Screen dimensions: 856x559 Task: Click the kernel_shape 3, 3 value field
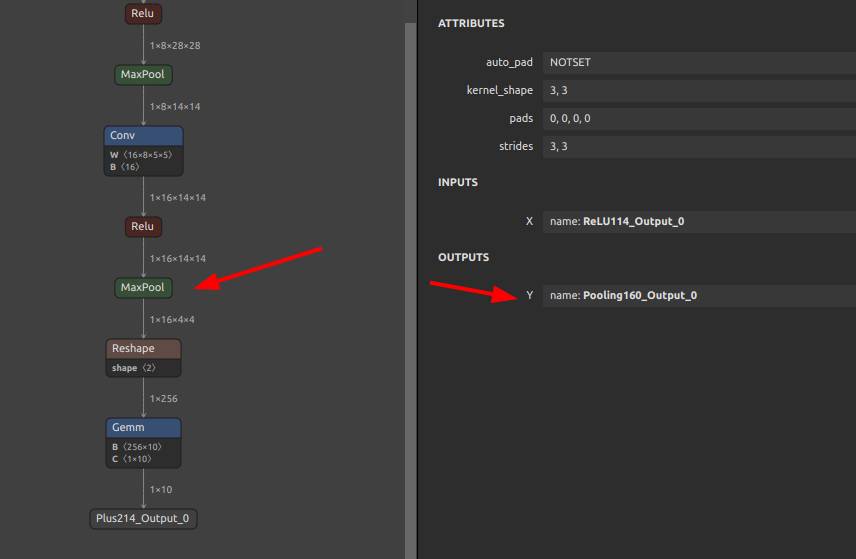click(x=698, y=90)
